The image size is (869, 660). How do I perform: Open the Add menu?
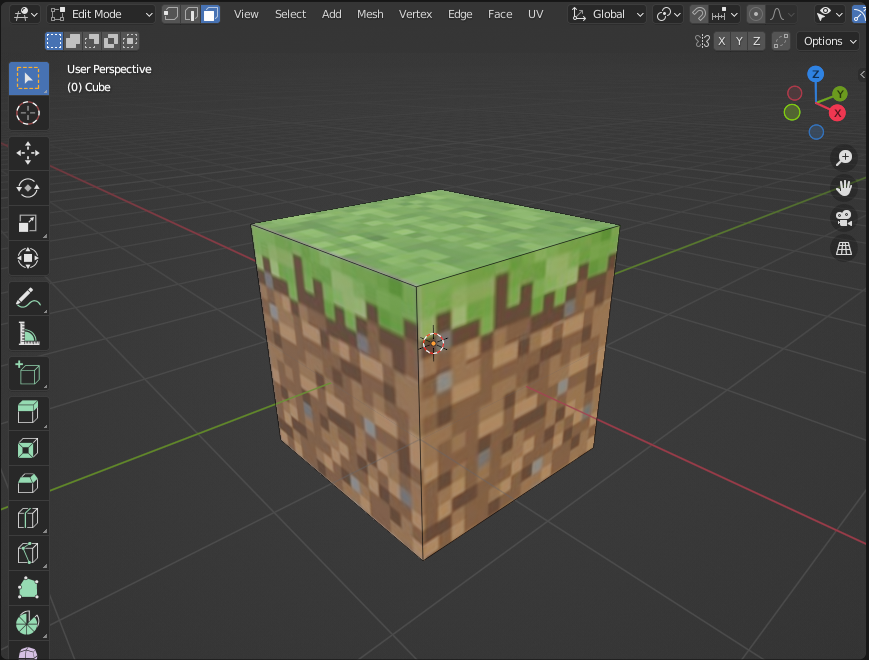pyautogui.click(x=331, y=14)
